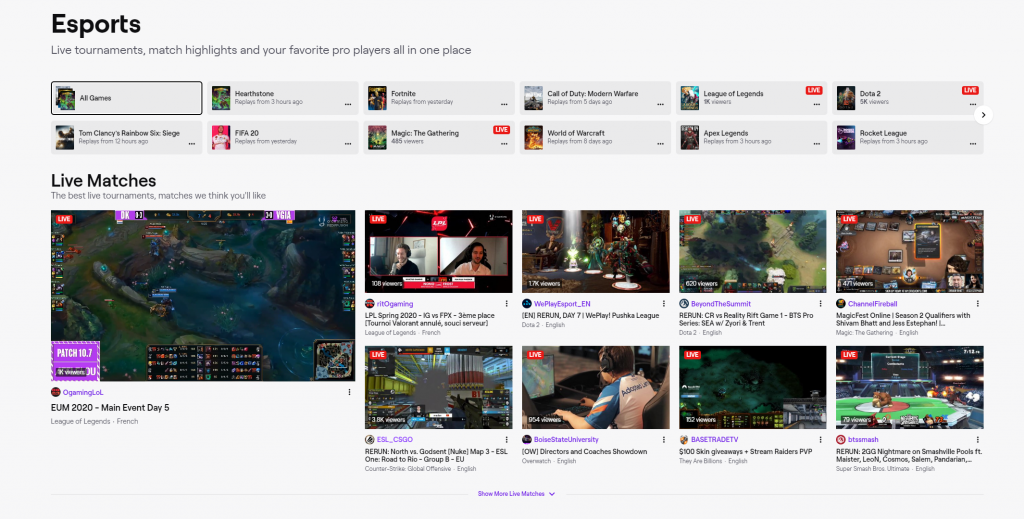Click the BASETRADETV channel avatar
The width and height of the screenshot is (1024, 519).
click(684, 439)
